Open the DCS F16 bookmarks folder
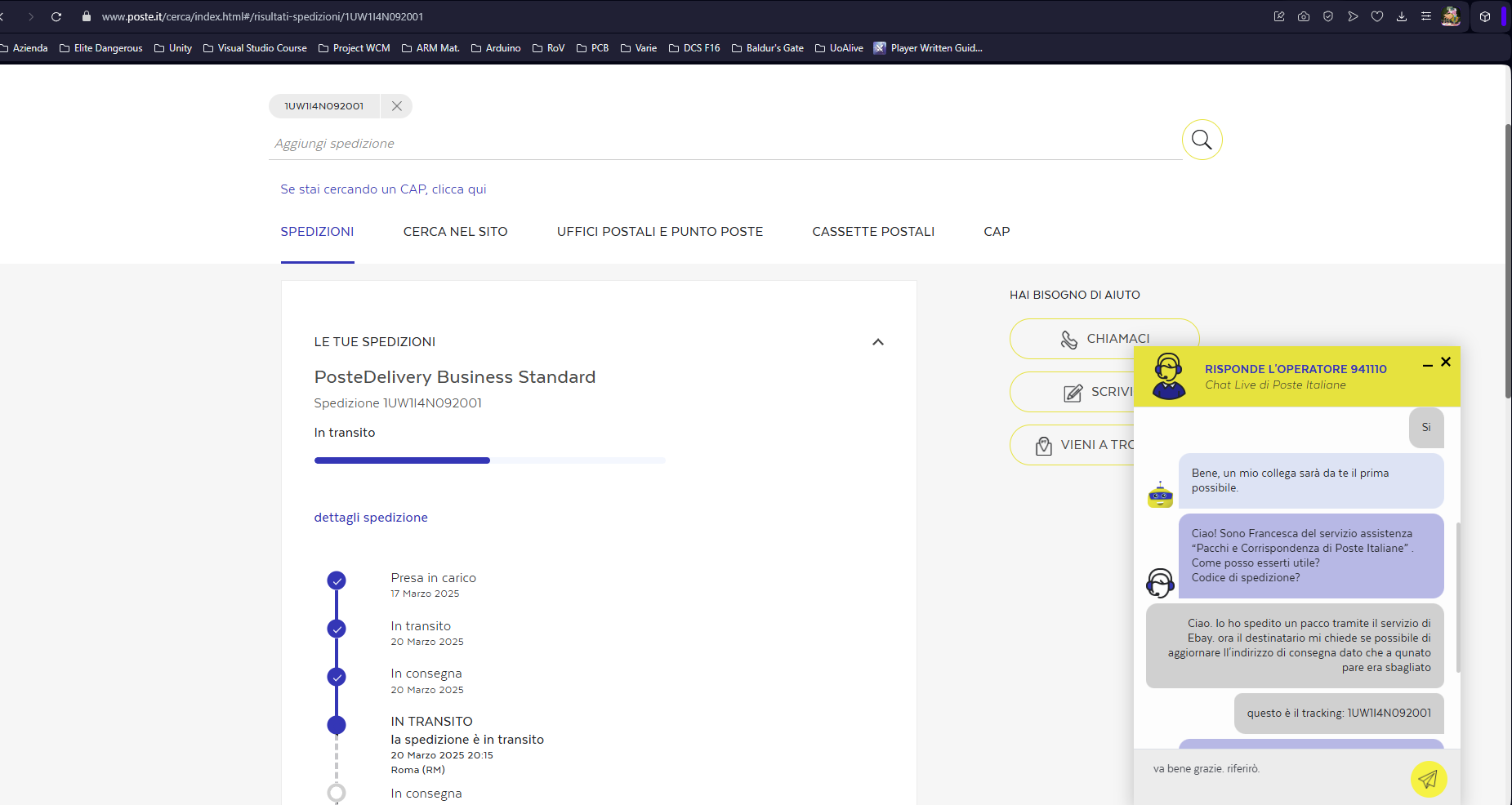Viewport: 1512px width, 805px height. tap(694, 48)
